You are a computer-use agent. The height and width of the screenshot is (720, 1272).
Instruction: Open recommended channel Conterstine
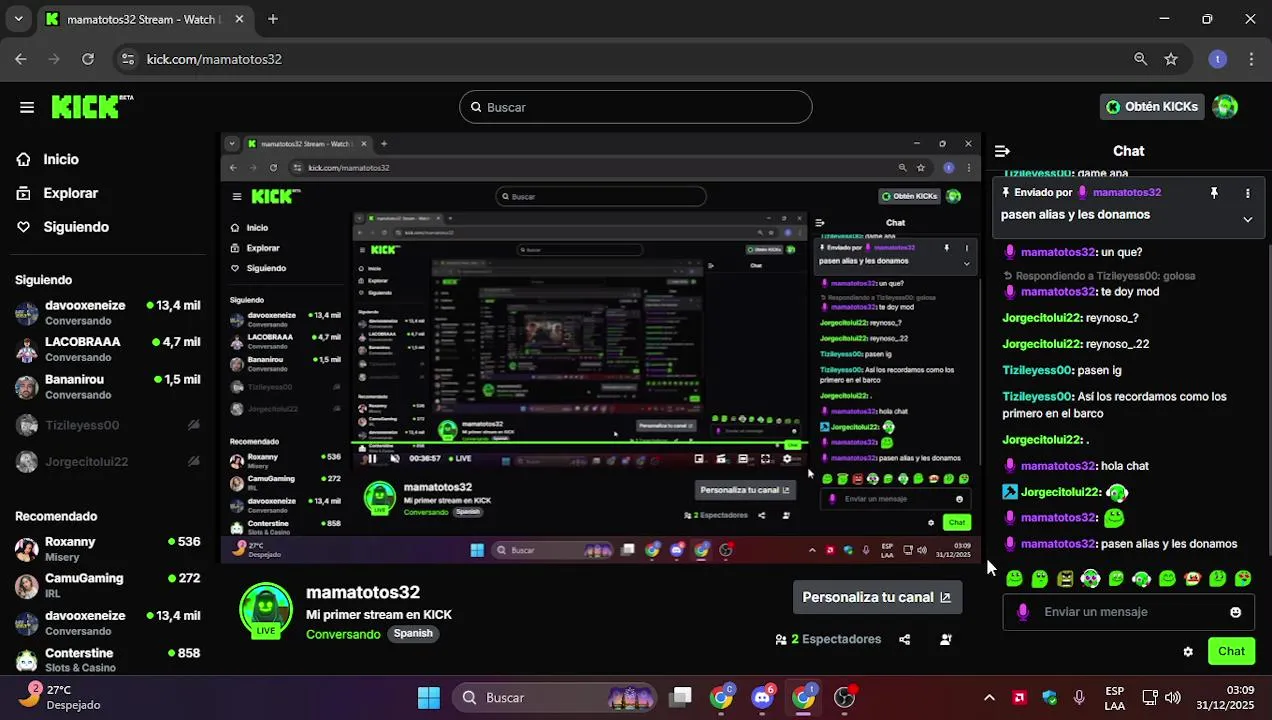108,660
